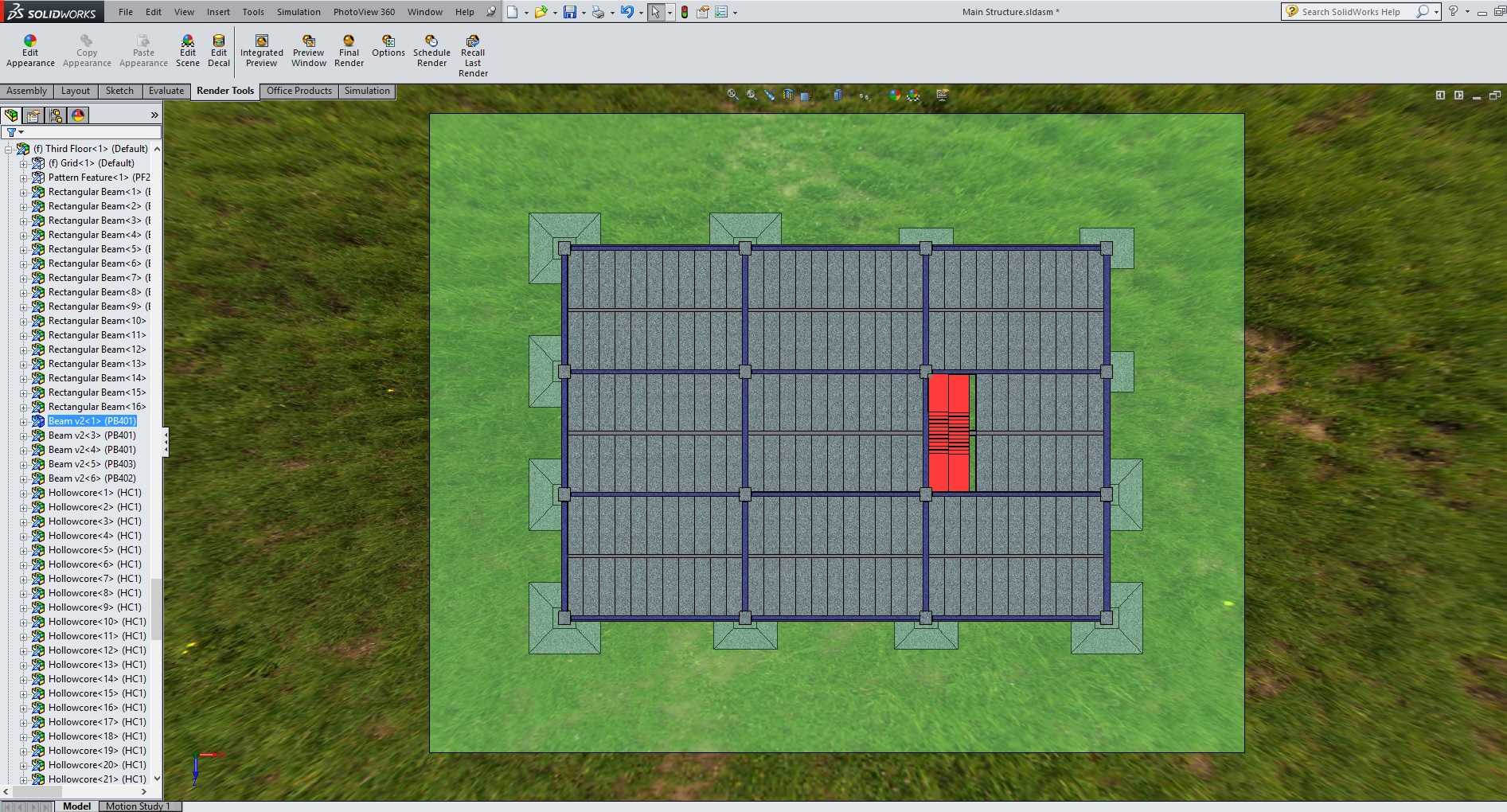Screen dimensions: 1507x812
Task: Open the Edit Decal tool
Action: pyautogui.click(x=219, y=51)
